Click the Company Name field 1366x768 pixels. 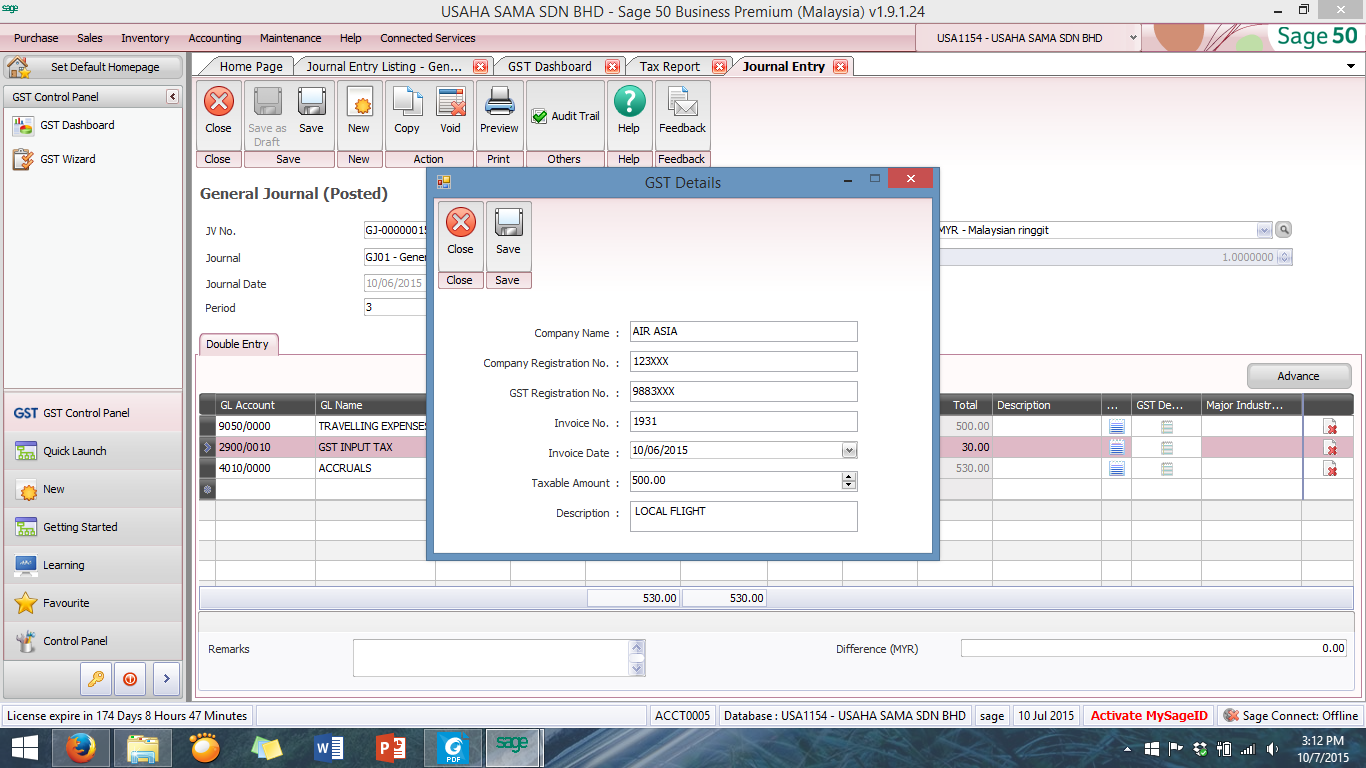(743, 331)
